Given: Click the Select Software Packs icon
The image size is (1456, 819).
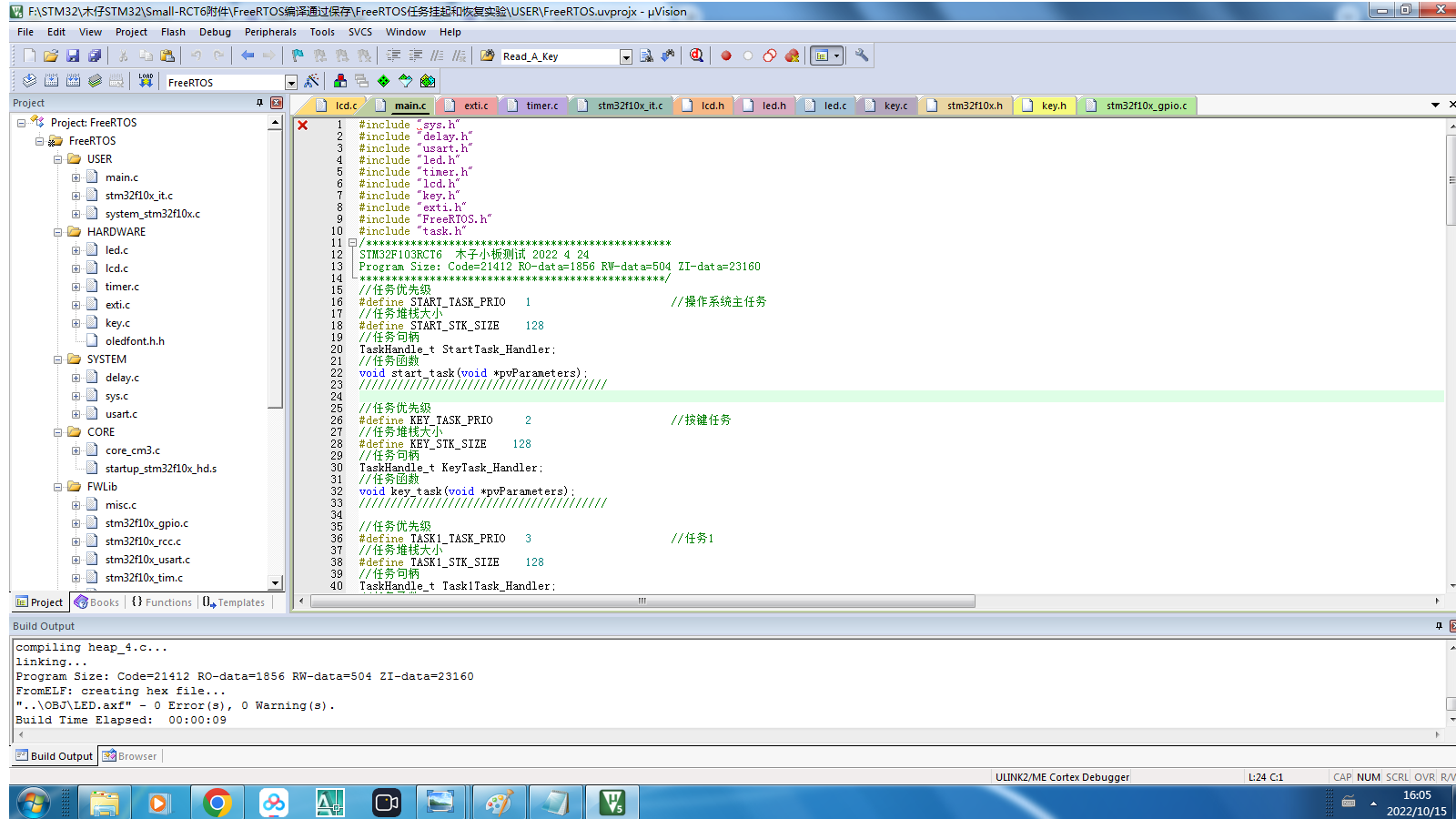Looking at the screenshot, I should click(x=406, y=81).
